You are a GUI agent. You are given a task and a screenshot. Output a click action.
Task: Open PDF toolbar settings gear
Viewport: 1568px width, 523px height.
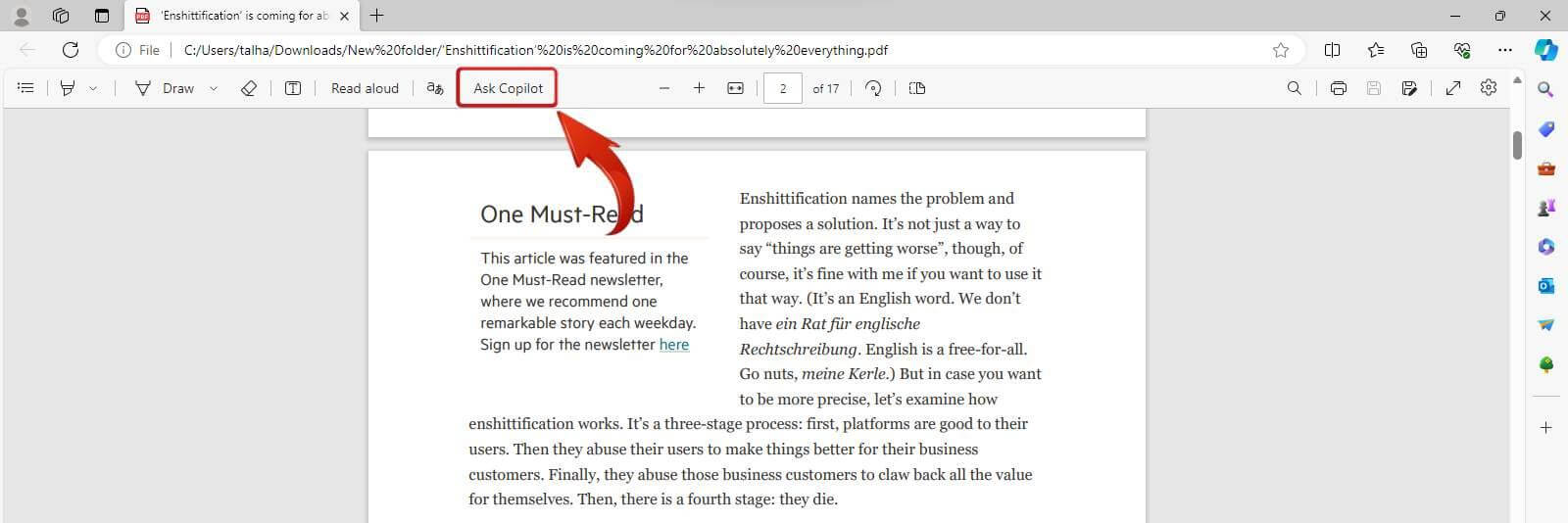coord(1489,88)
